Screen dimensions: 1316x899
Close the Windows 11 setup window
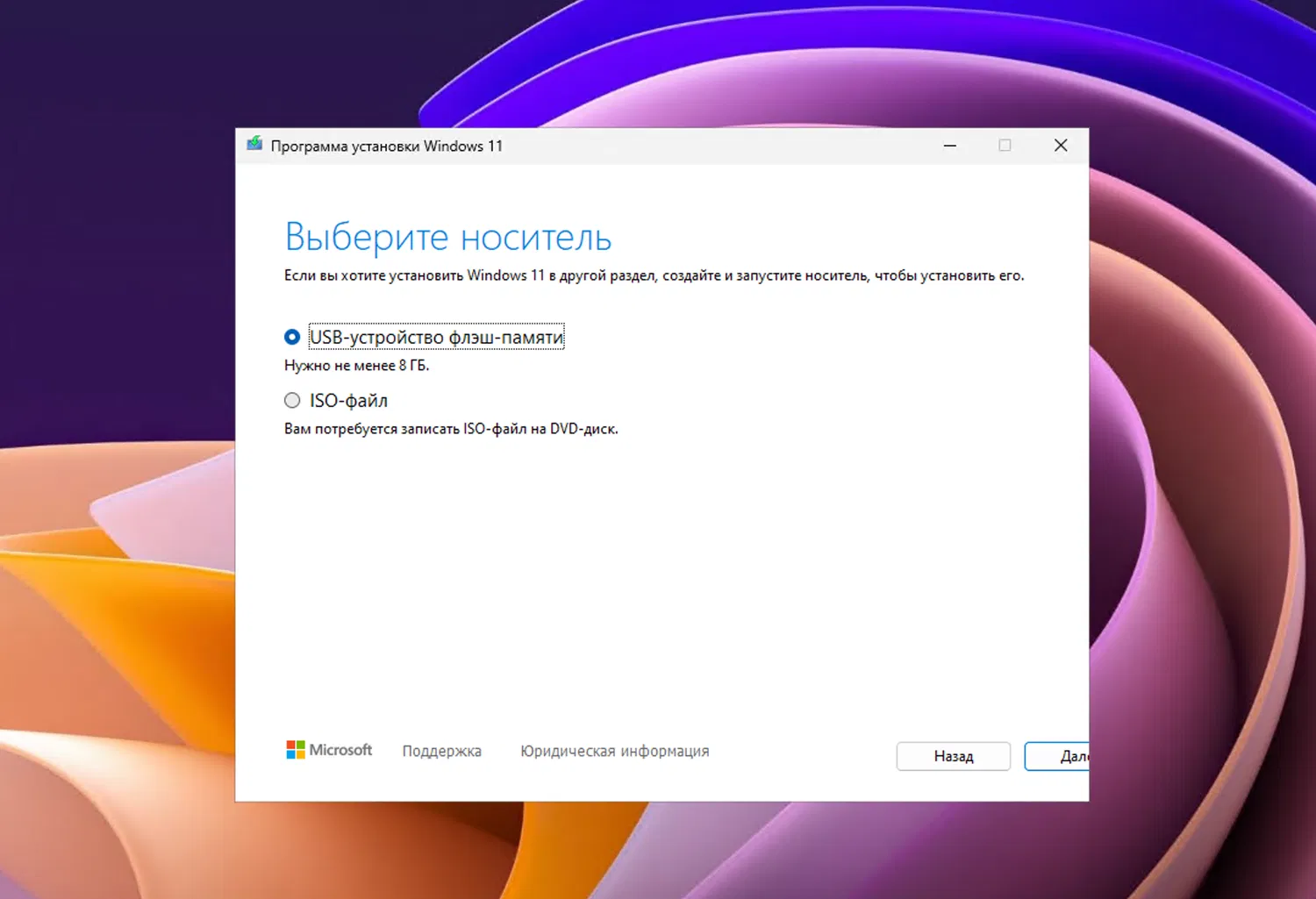pyautogui.click(x=1061, y=146)
